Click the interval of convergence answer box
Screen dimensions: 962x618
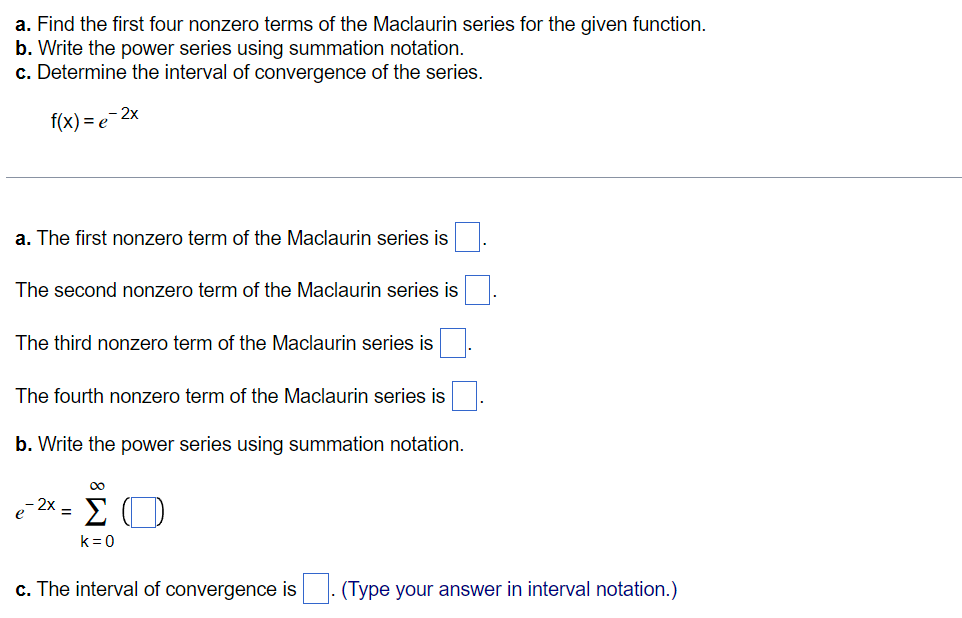click(x=314, y=589)
